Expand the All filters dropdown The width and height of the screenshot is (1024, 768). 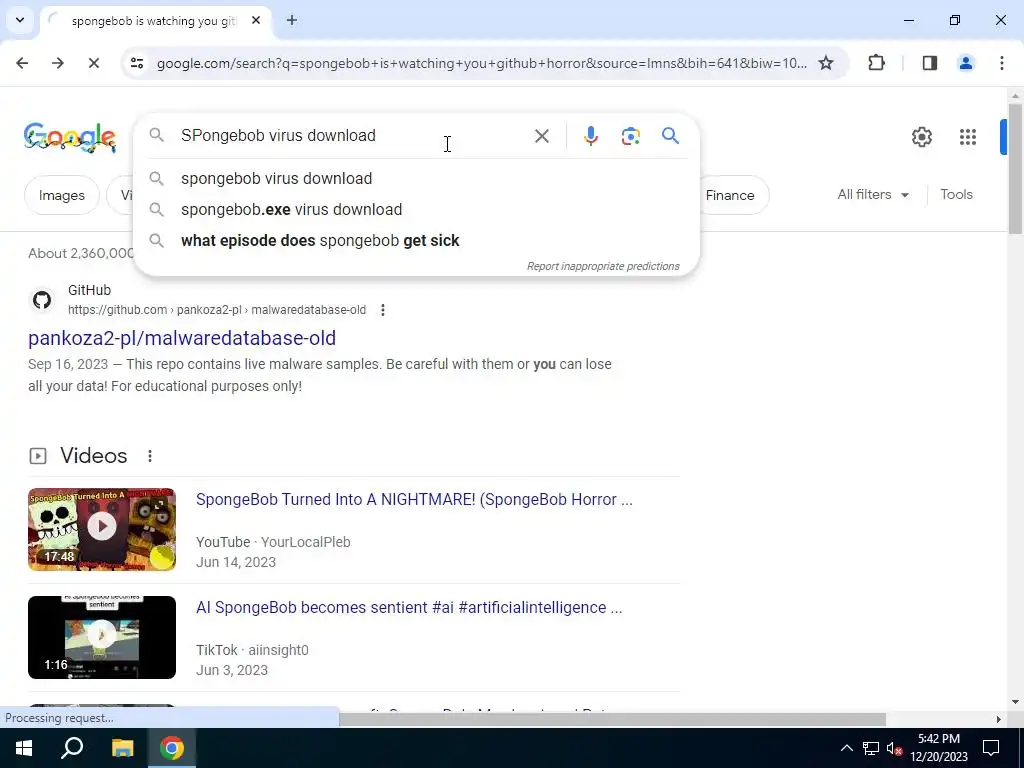click(x=873, y=195)
